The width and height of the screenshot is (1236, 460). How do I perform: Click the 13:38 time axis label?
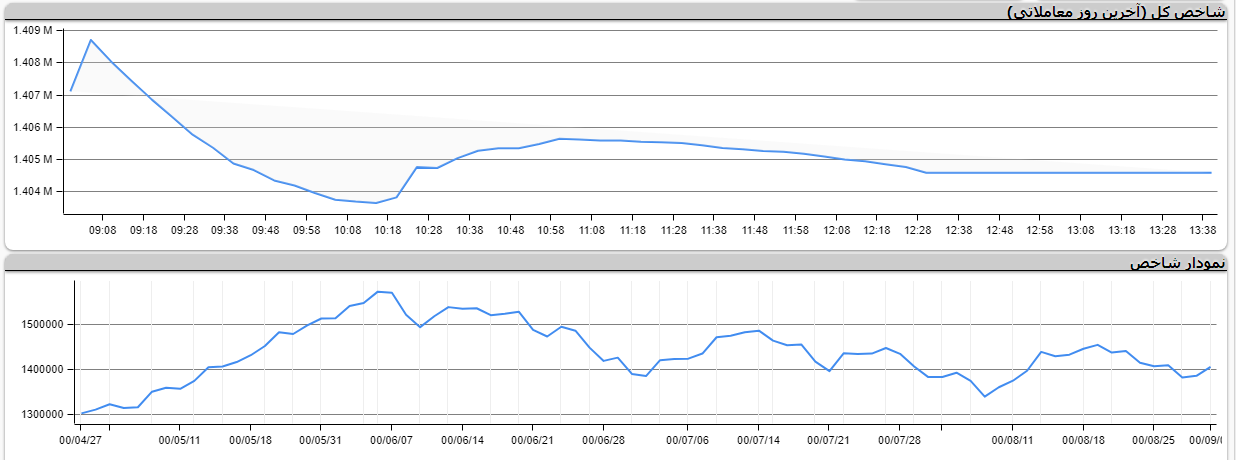click(1203, 229)
